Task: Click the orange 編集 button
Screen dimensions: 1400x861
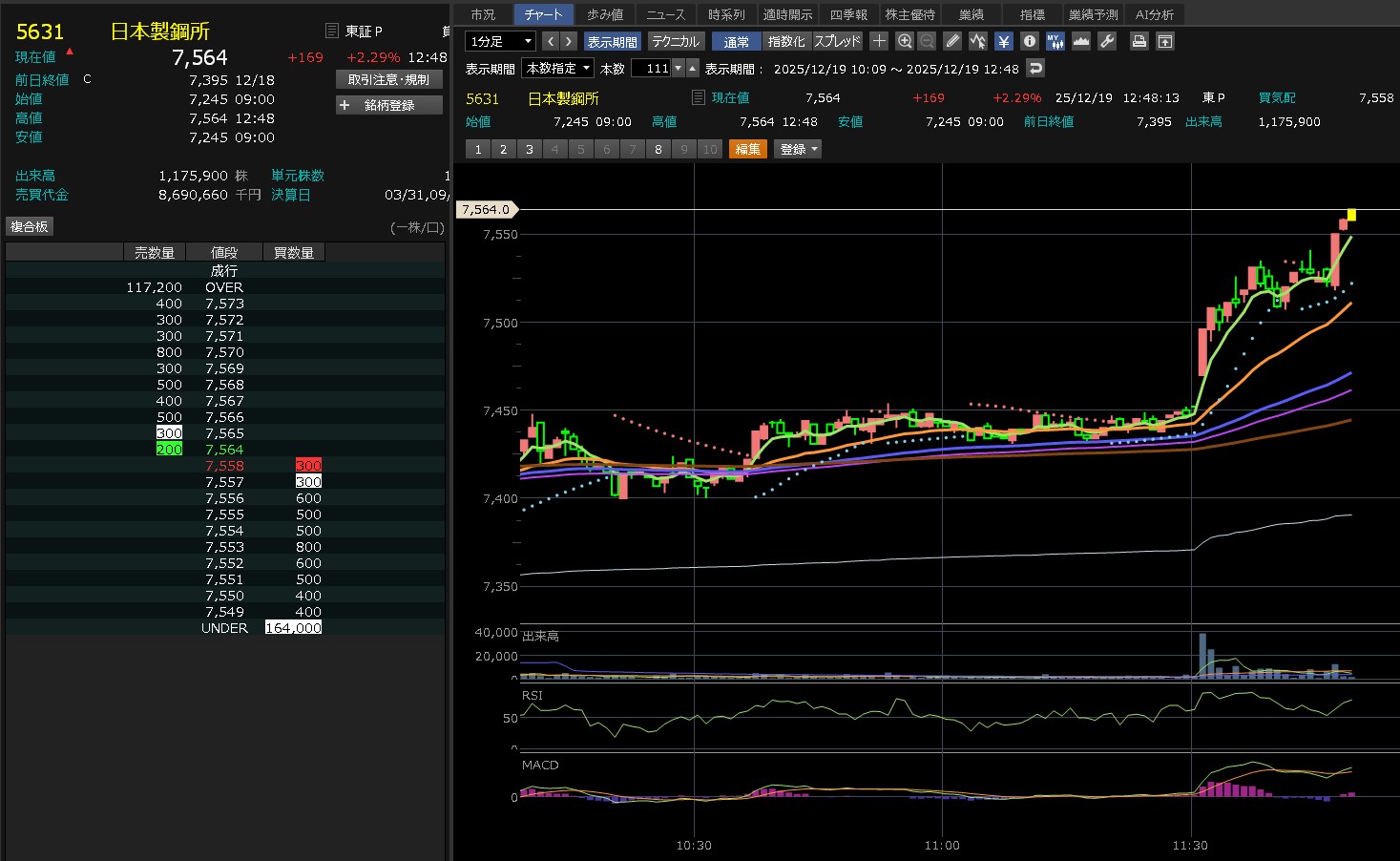Action: coord(748,149)
